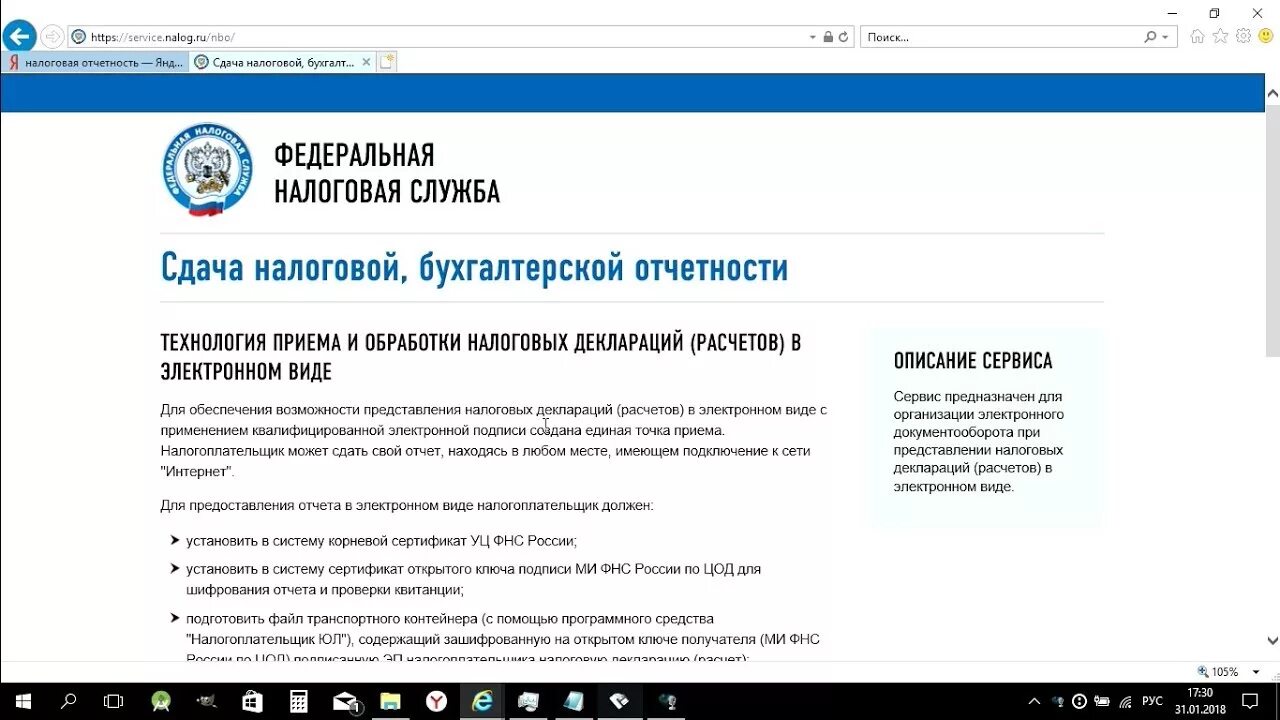Launch Microsoft Store from the taskbar
This screenshot has width=1280, height=720.
coord(252,701)
